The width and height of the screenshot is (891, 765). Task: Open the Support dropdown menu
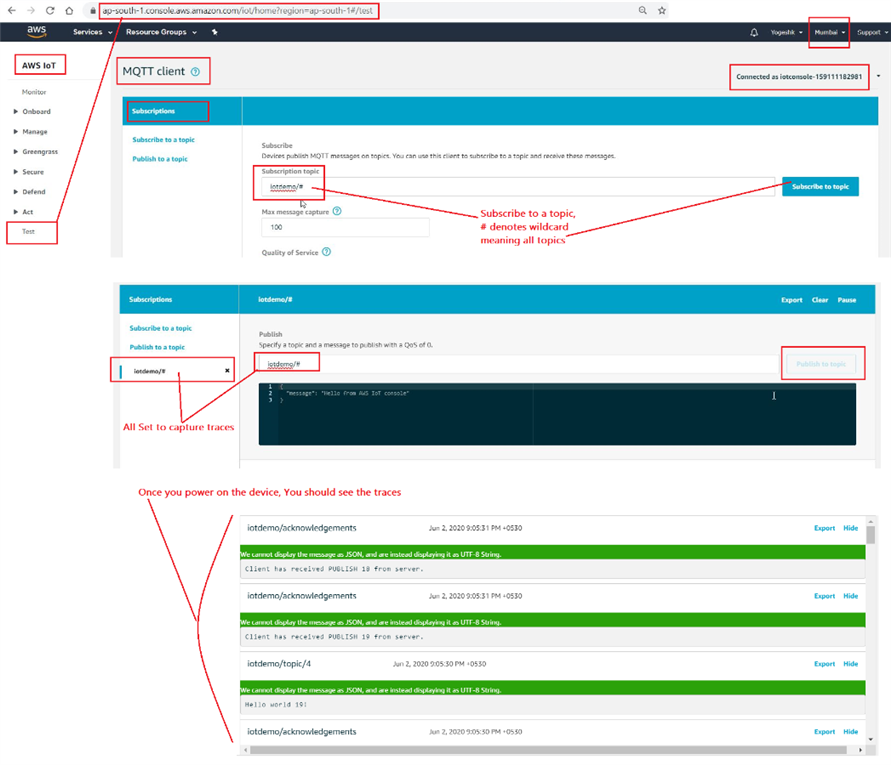(872, 32)
